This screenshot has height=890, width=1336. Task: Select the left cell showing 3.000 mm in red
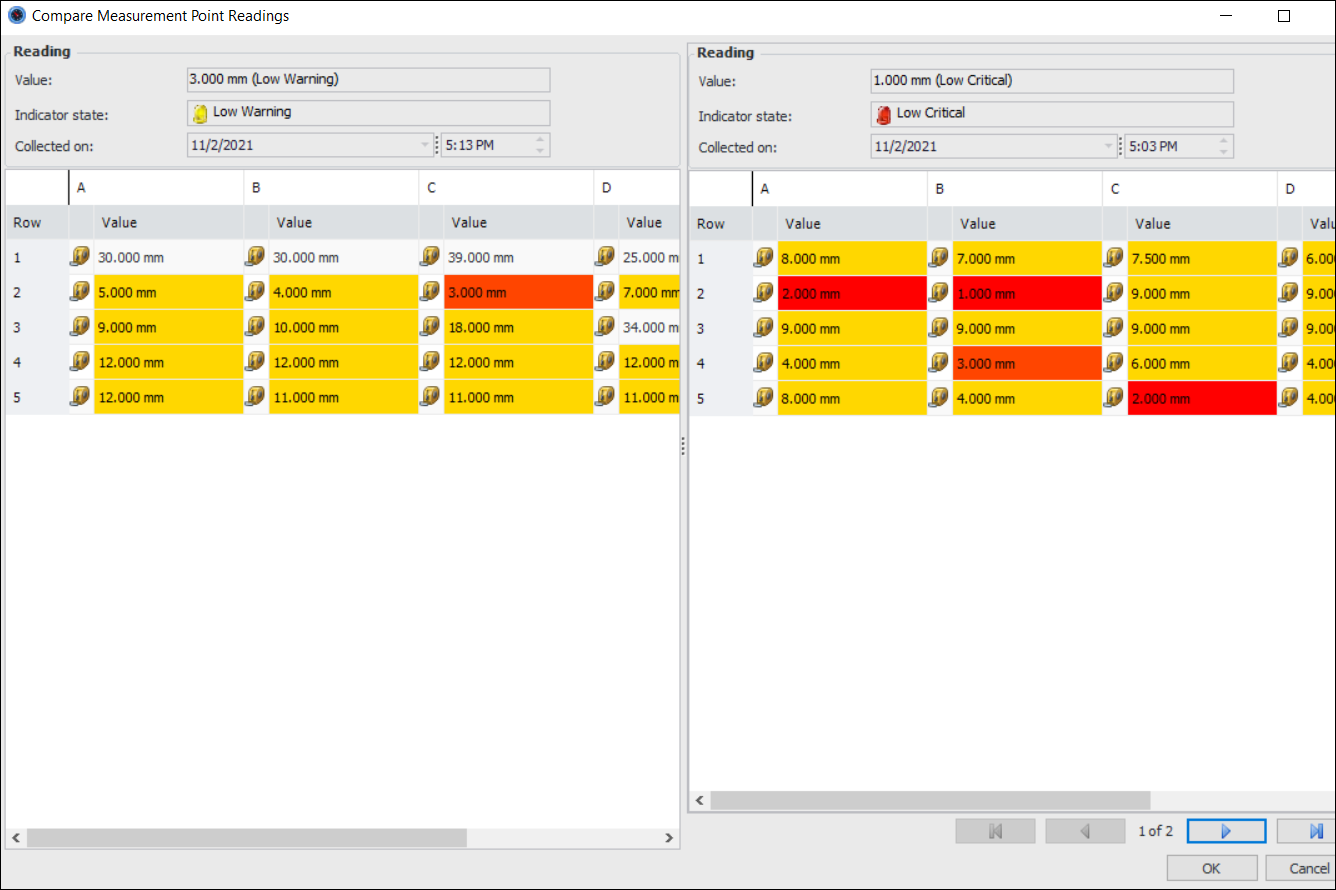(x=518, y=292)
